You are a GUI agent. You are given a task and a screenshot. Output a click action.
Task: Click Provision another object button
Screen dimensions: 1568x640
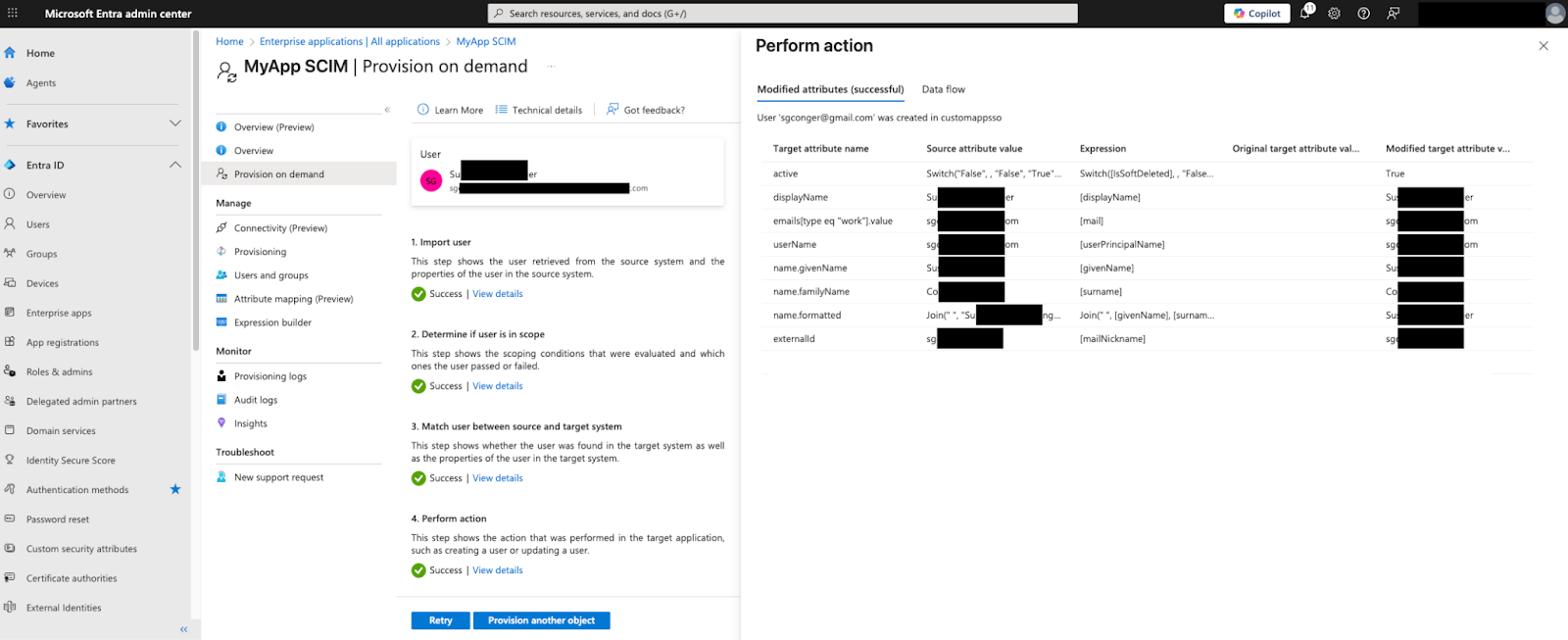tap(542, 620)
